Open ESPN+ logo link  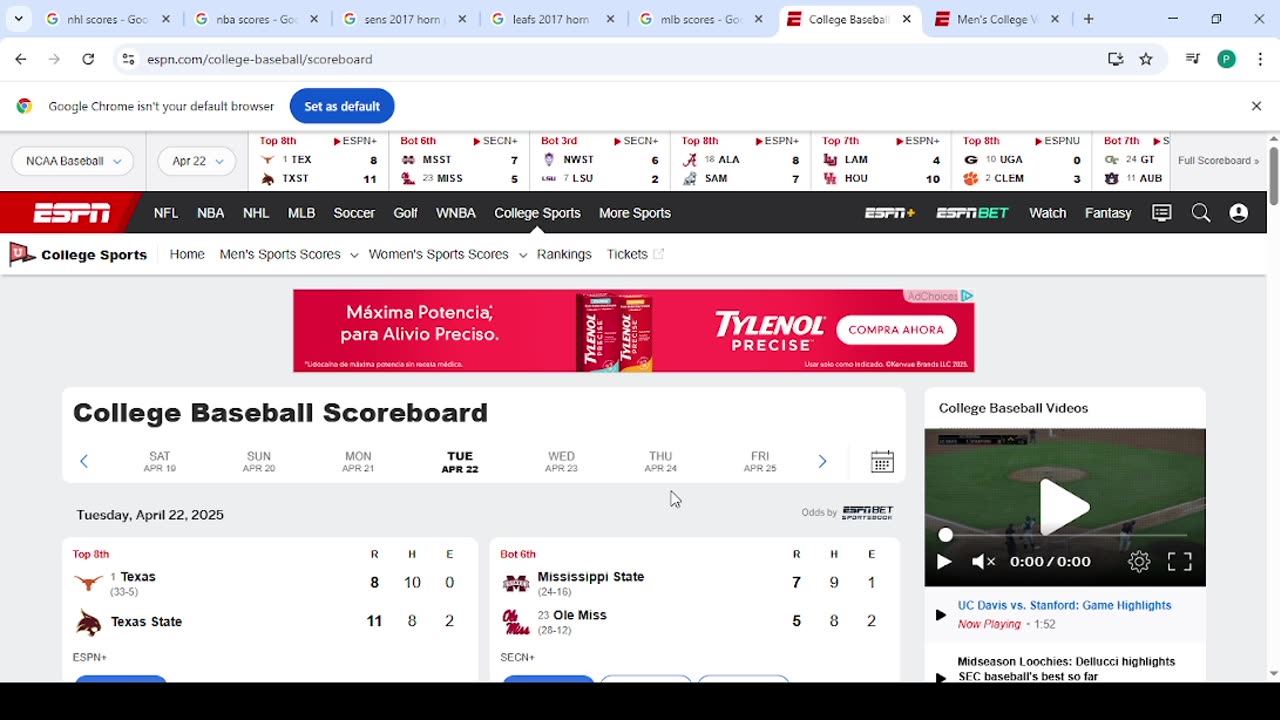[890, 213]
